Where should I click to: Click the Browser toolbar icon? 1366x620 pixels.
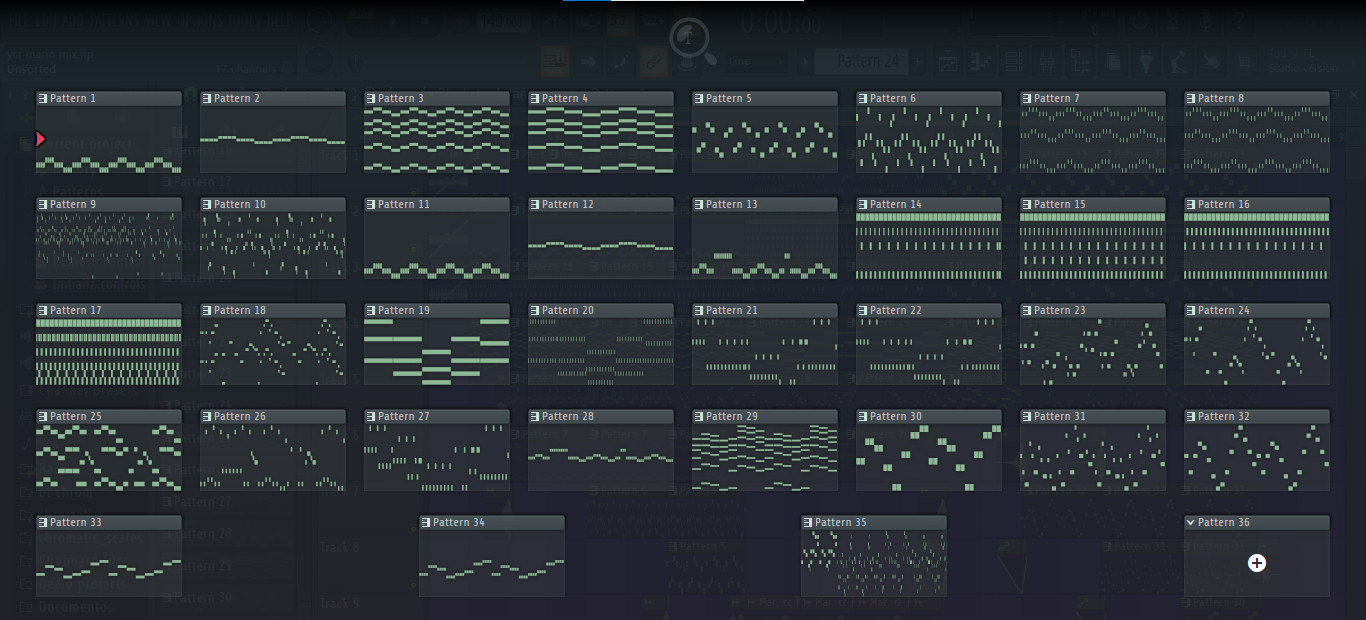click(1112, 61)
